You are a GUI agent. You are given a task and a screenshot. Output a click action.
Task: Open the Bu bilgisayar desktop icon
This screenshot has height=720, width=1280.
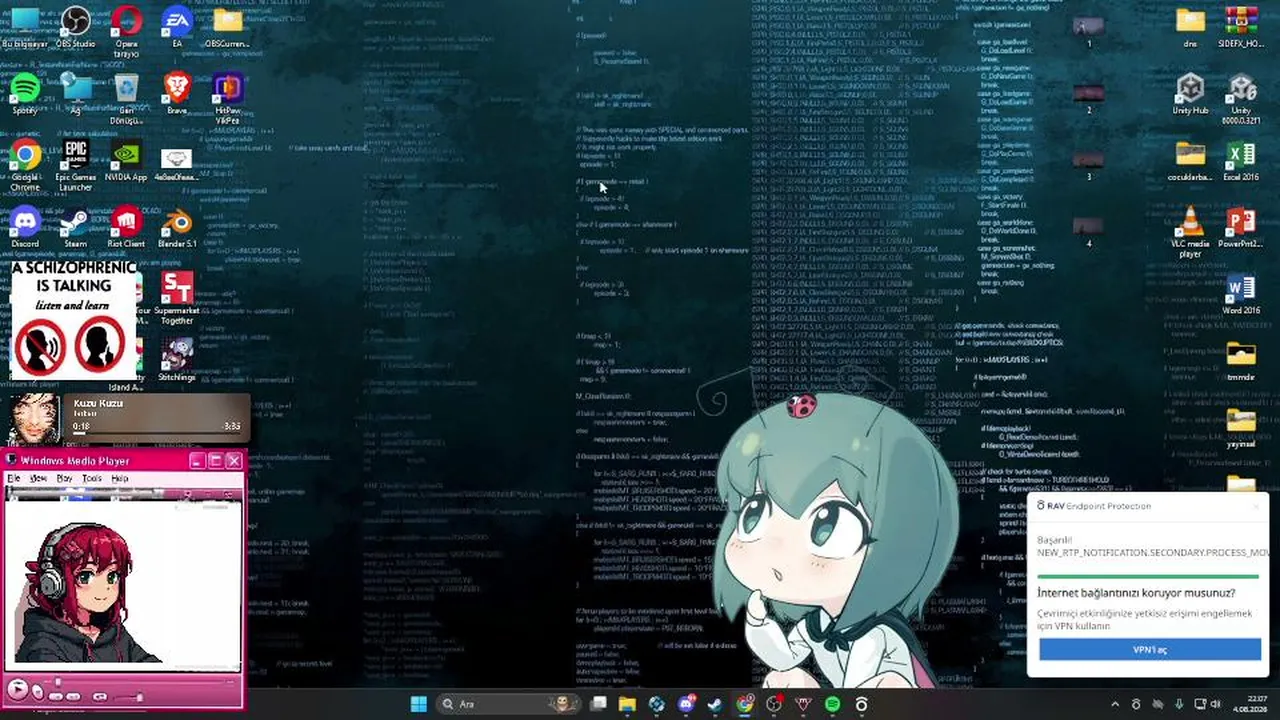(25, 27)
